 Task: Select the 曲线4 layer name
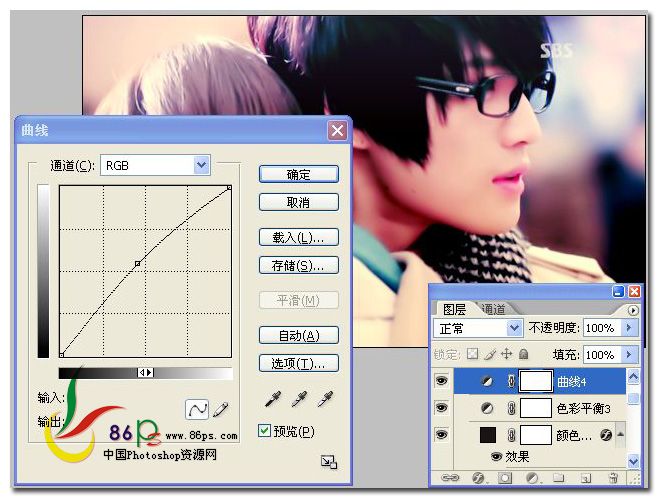point(571,382)
